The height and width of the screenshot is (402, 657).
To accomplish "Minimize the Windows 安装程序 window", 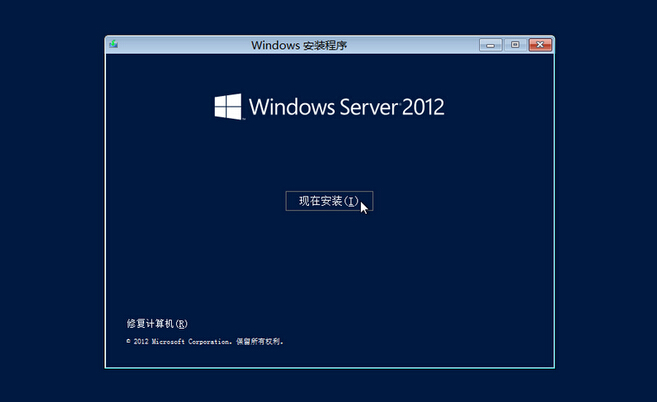I will (491, 45).
